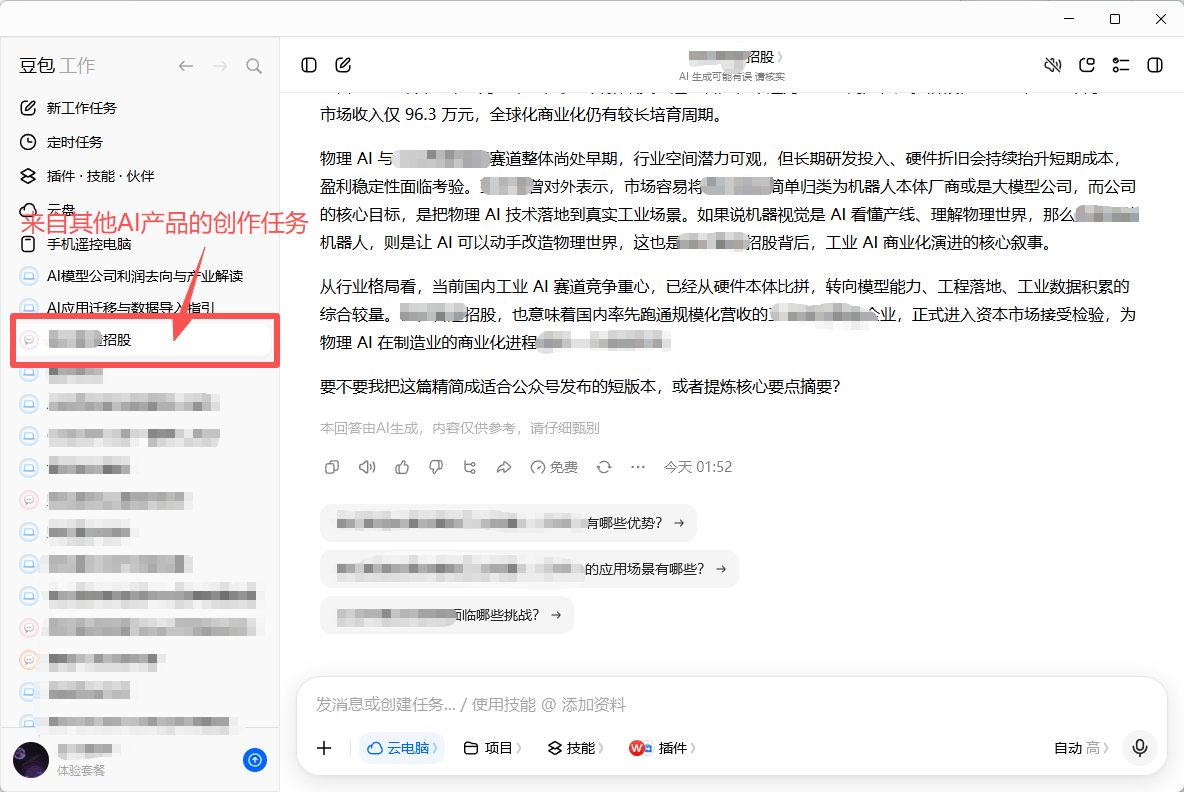
Task: Open the 自动 高 mode dropdown
Action: pyautogui.click(x=1081, y=747)
